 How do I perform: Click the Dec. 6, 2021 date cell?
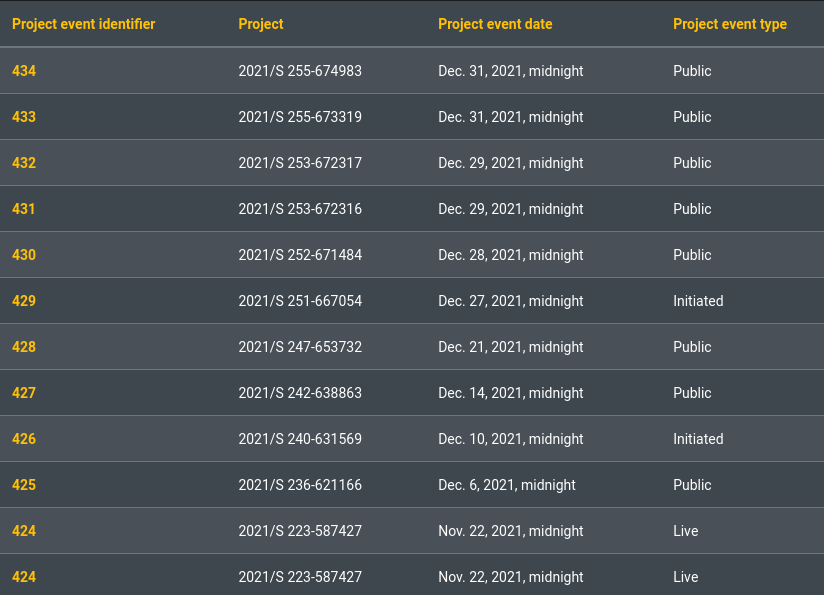(507, 485)
